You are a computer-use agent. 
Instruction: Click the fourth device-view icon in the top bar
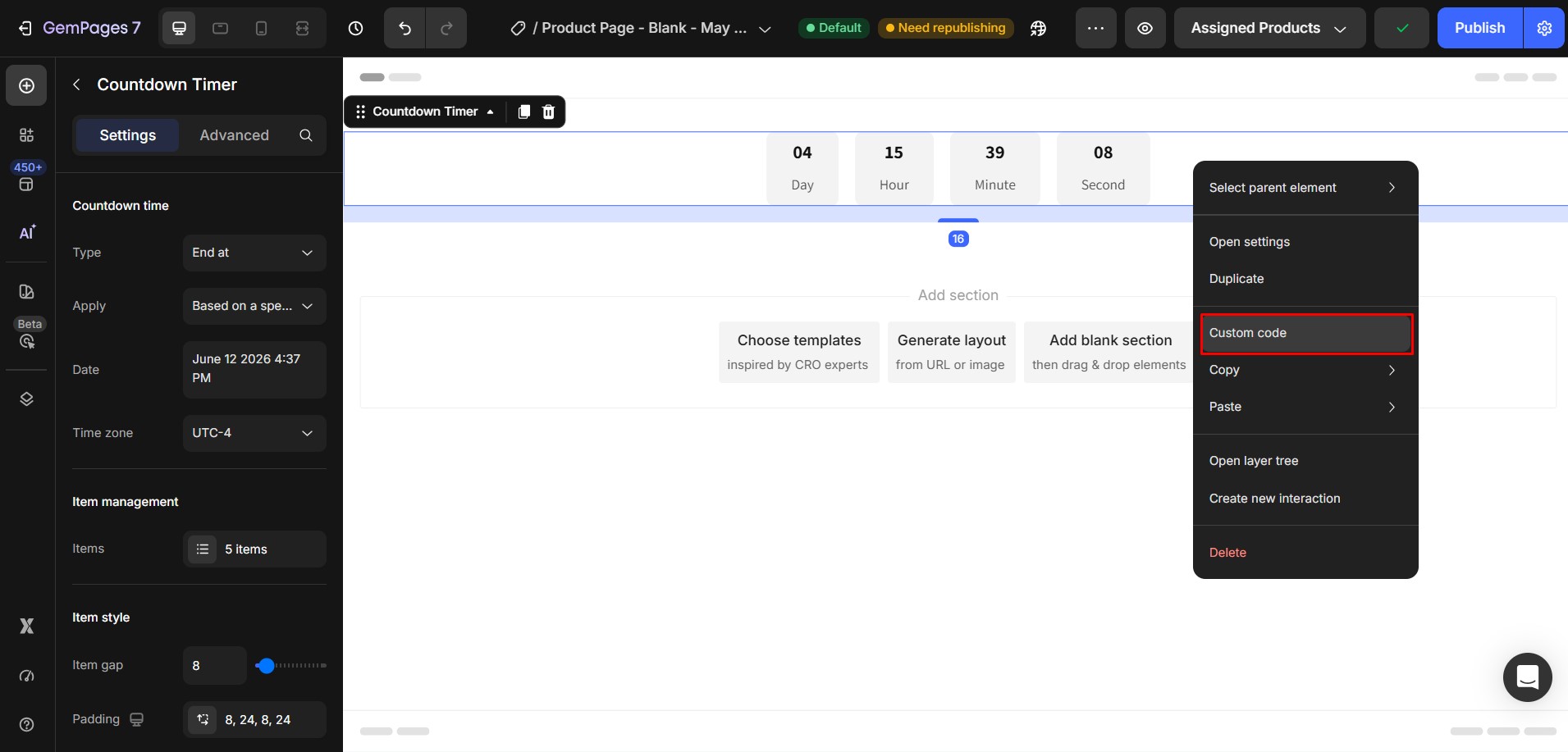302,28
